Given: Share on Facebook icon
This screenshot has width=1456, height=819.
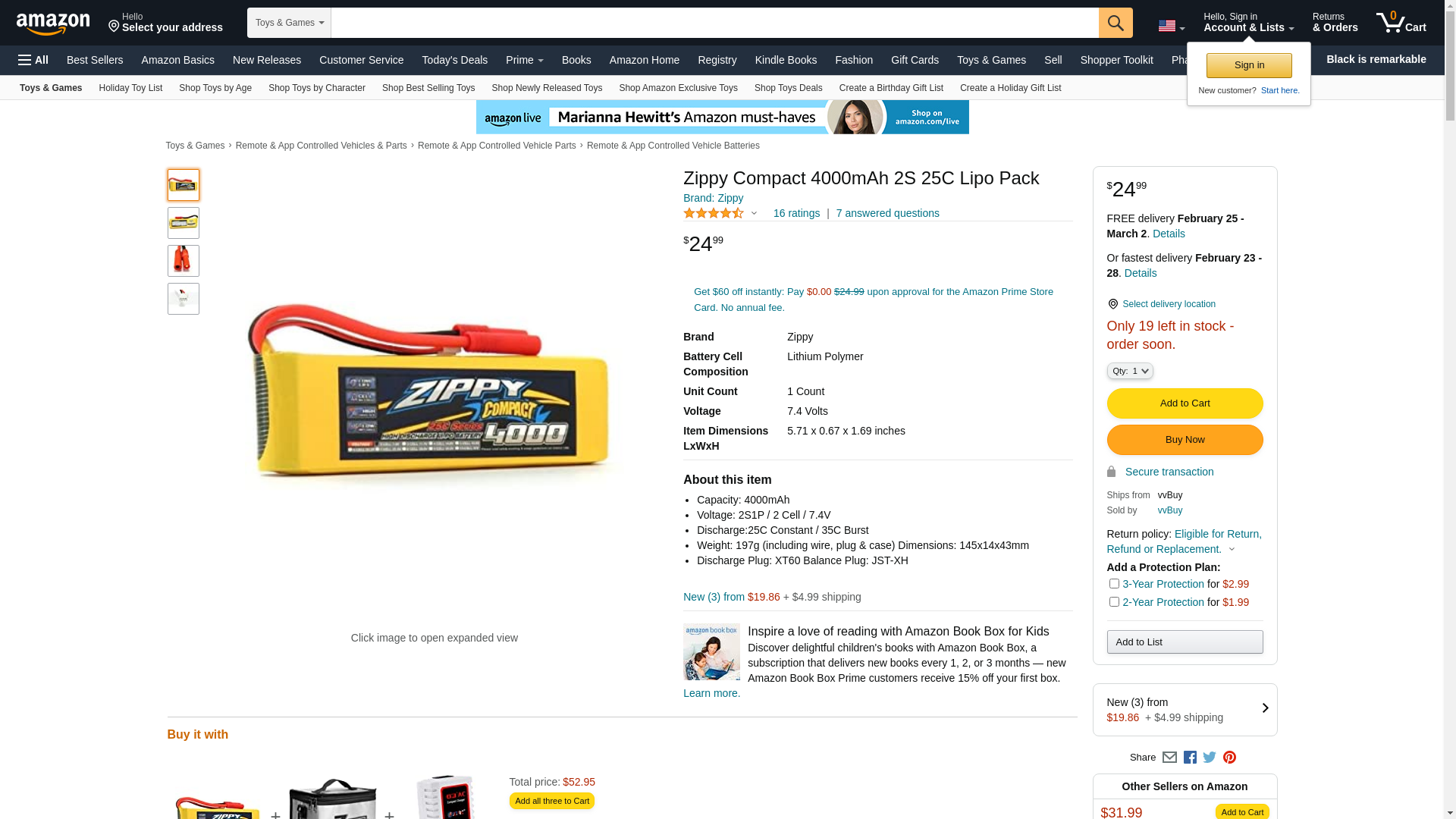Looking at the screenshot, I should coord(1190,757).
